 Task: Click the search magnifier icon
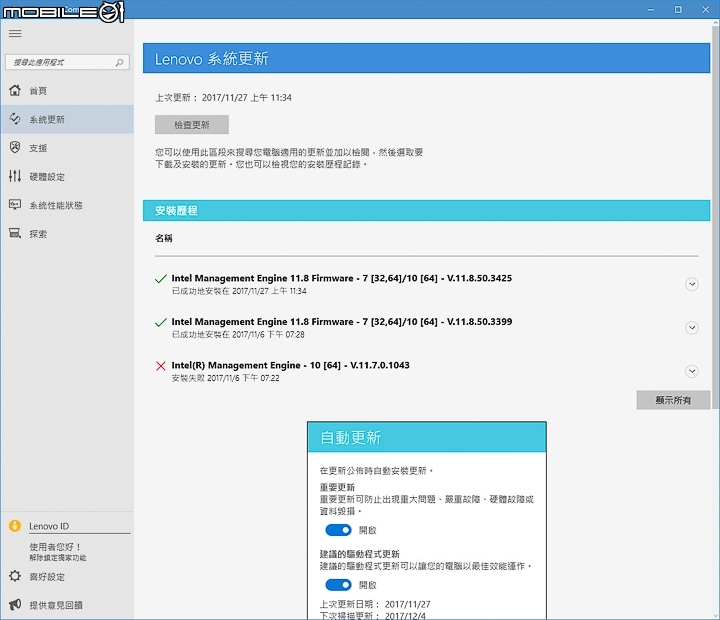[x=119, y=62]
